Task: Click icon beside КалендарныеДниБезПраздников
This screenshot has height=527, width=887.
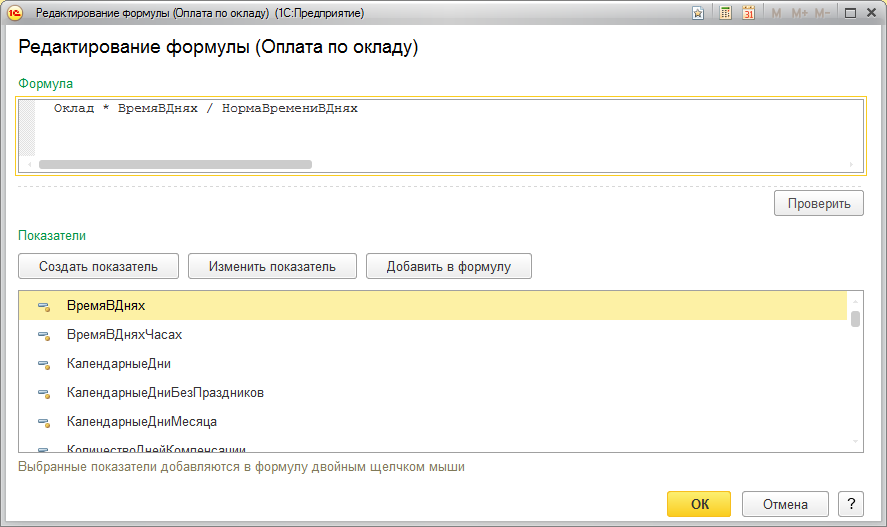Action: point(44,393)
